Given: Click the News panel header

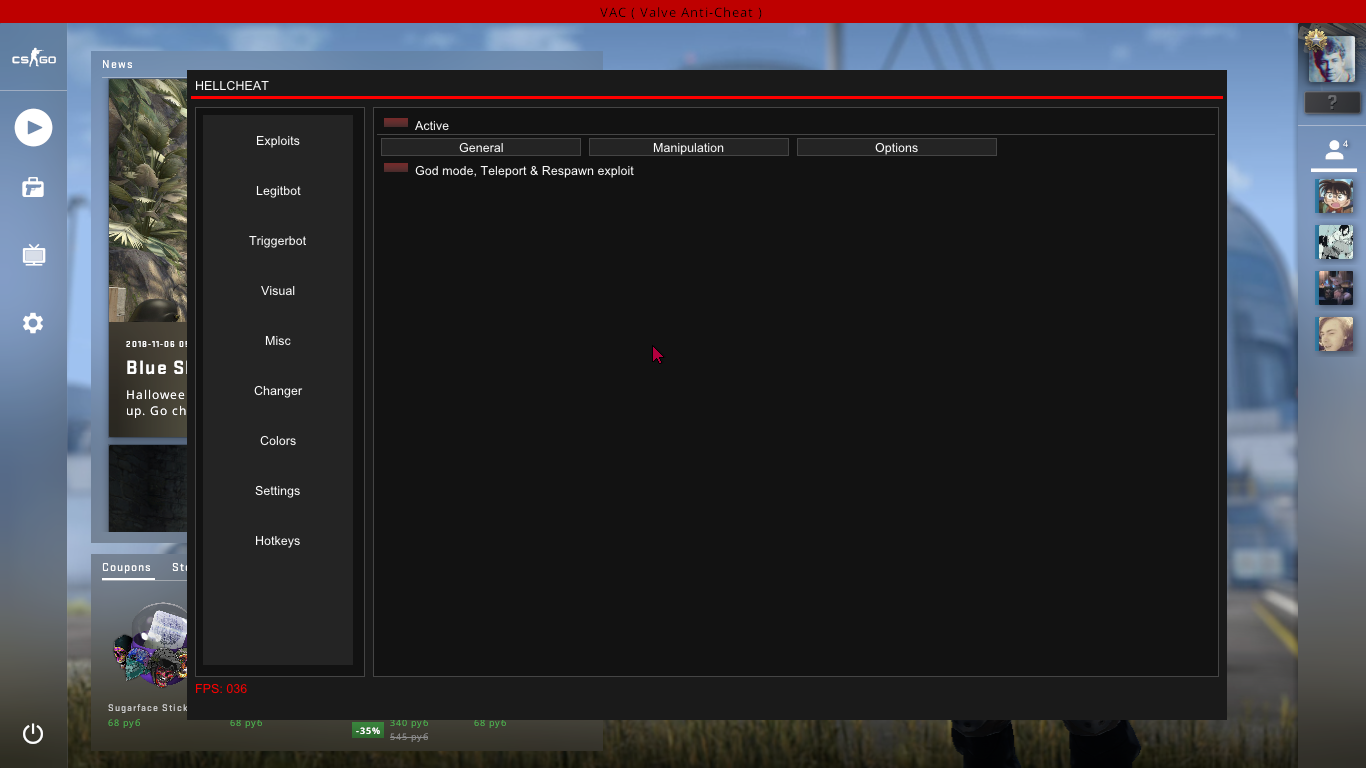Looking at the screenshot, I should click(118, 64).
